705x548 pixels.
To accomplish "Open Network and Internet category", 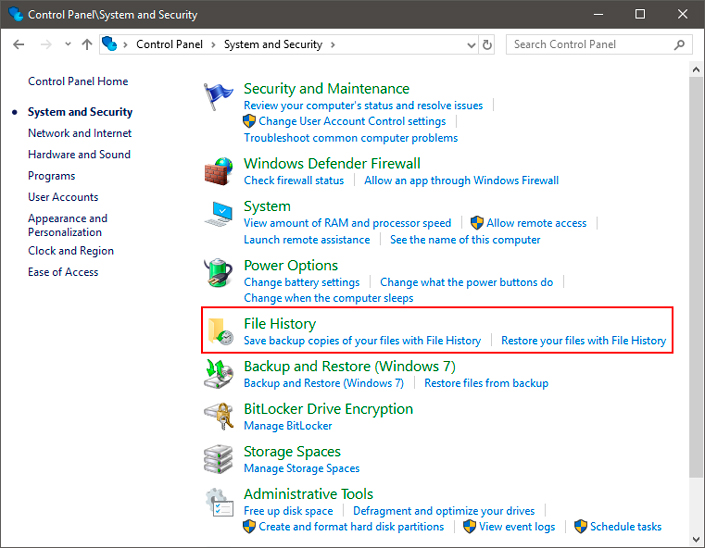I will 80,133.
